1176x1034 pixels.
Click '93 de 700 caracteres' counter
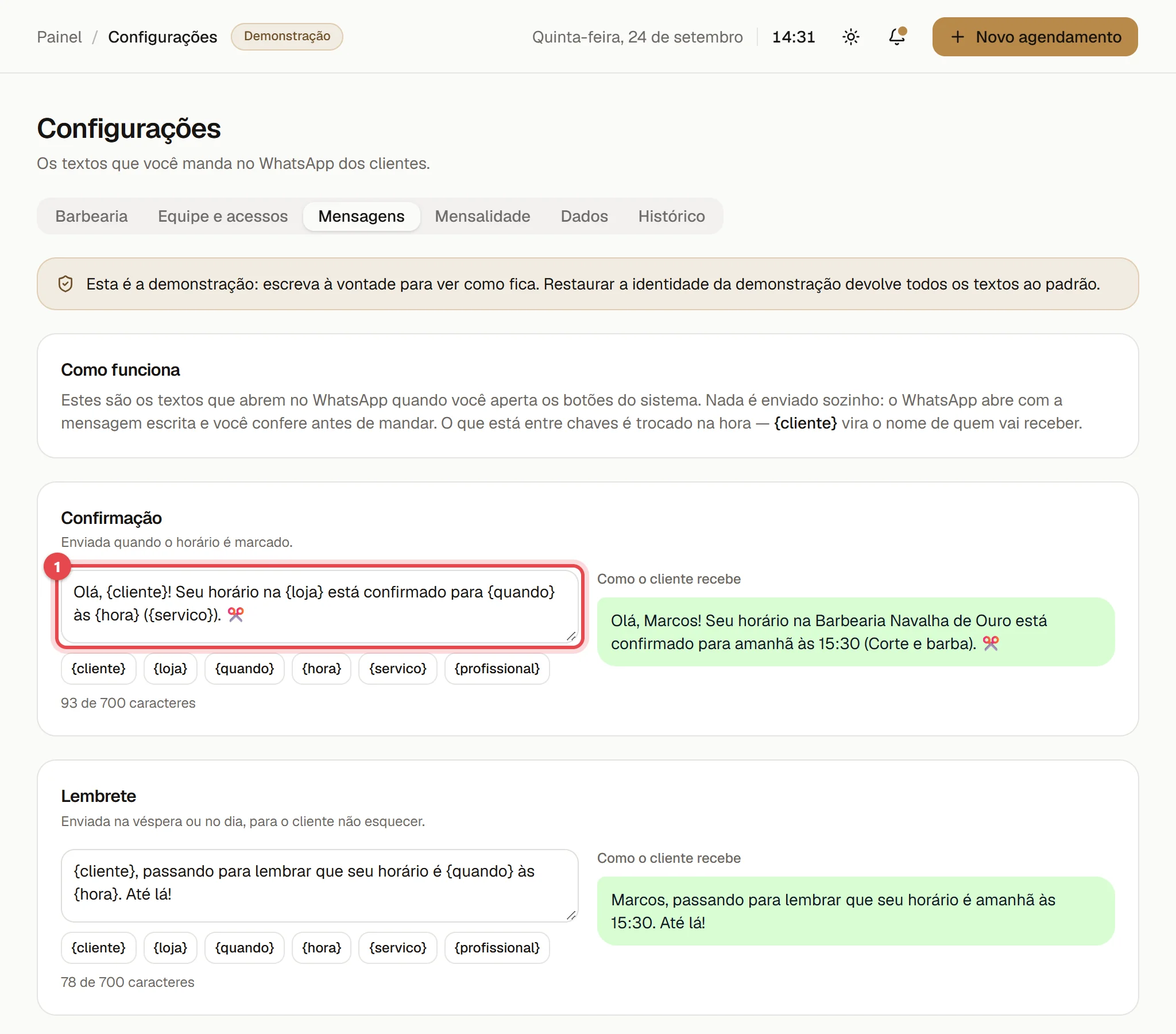(x=128, y=703)
